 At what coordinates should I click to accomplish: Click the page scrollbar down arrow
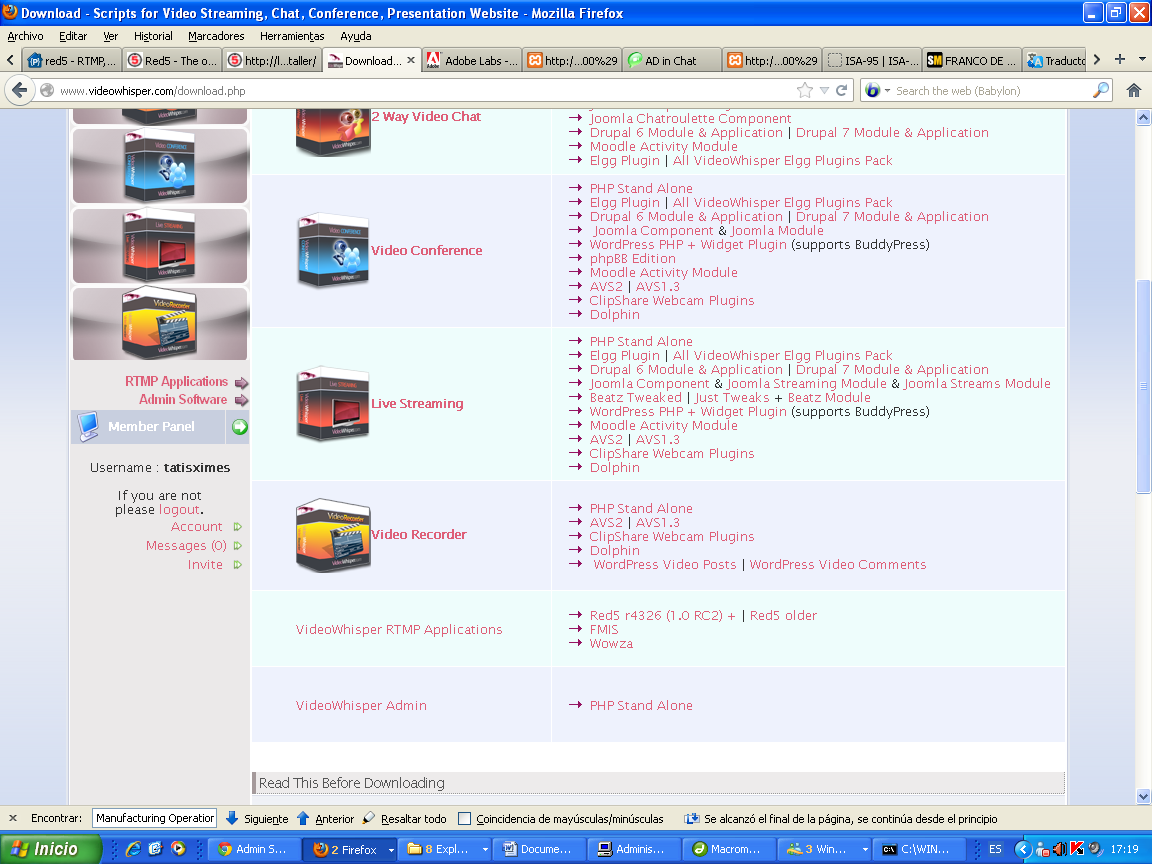[x=1143, y=796]
